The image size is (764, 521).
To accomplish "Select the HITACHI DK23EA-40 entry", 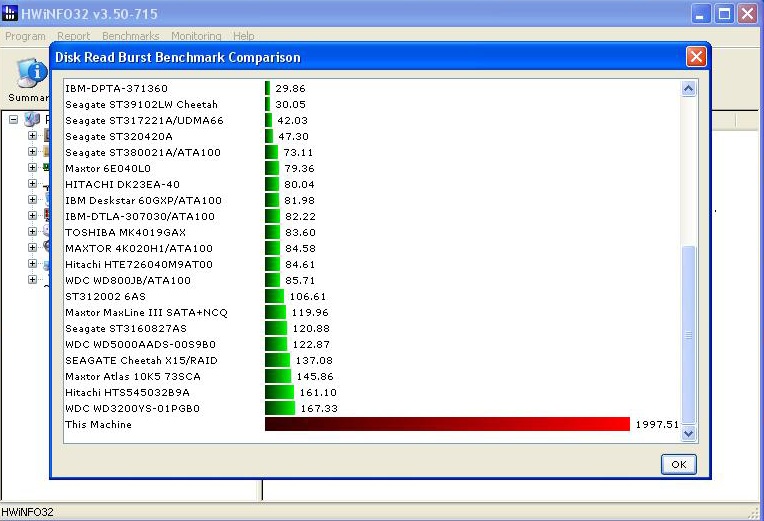I will [122, 185].
